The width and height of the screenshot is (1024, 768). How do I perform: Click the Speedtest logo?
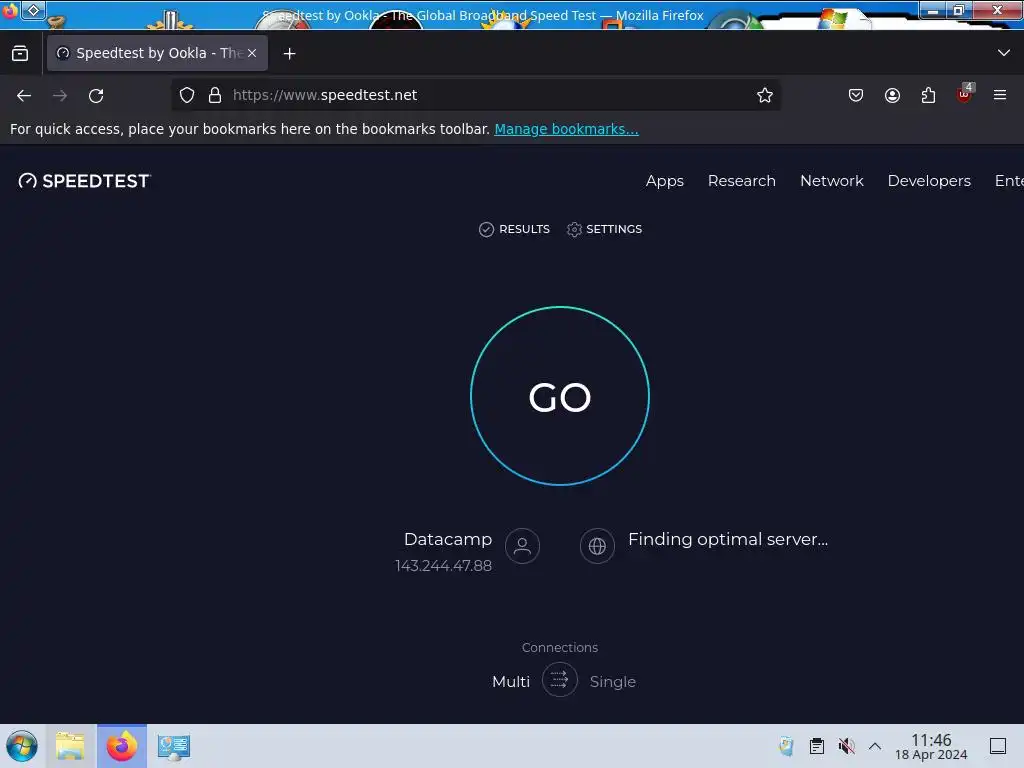pos(85,181)
